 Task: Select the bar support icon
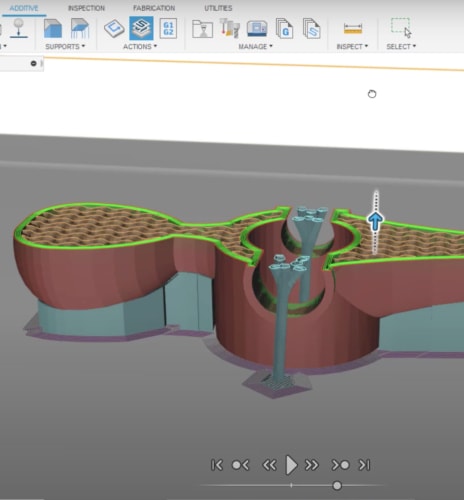(80, 29)
